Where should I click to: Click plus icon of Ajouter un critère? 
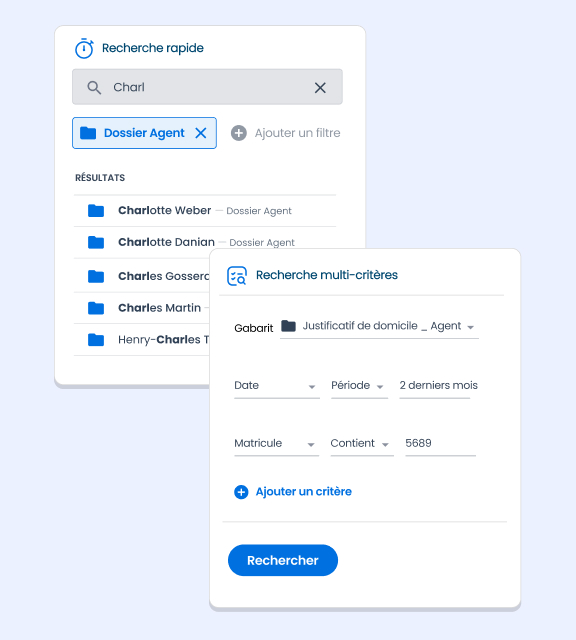coord(241,492)
